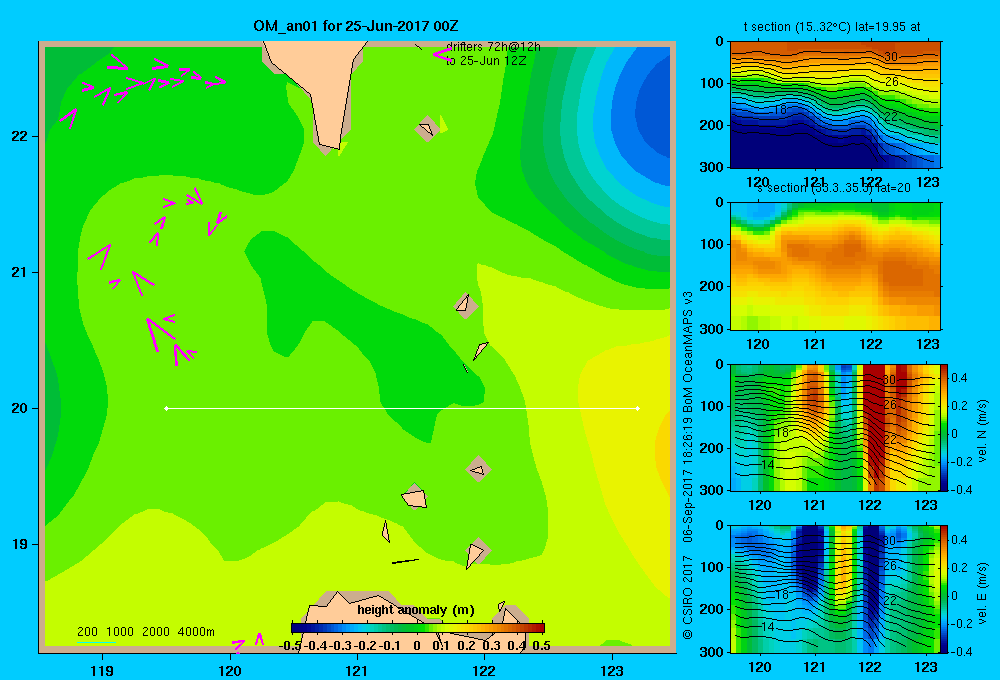Click the vertical 'CSIRO 2017 BoM OceanMAPS v3' credit text
This screenshot has height=680, width=1000.
pyautogui.click(x=688, y=466)
